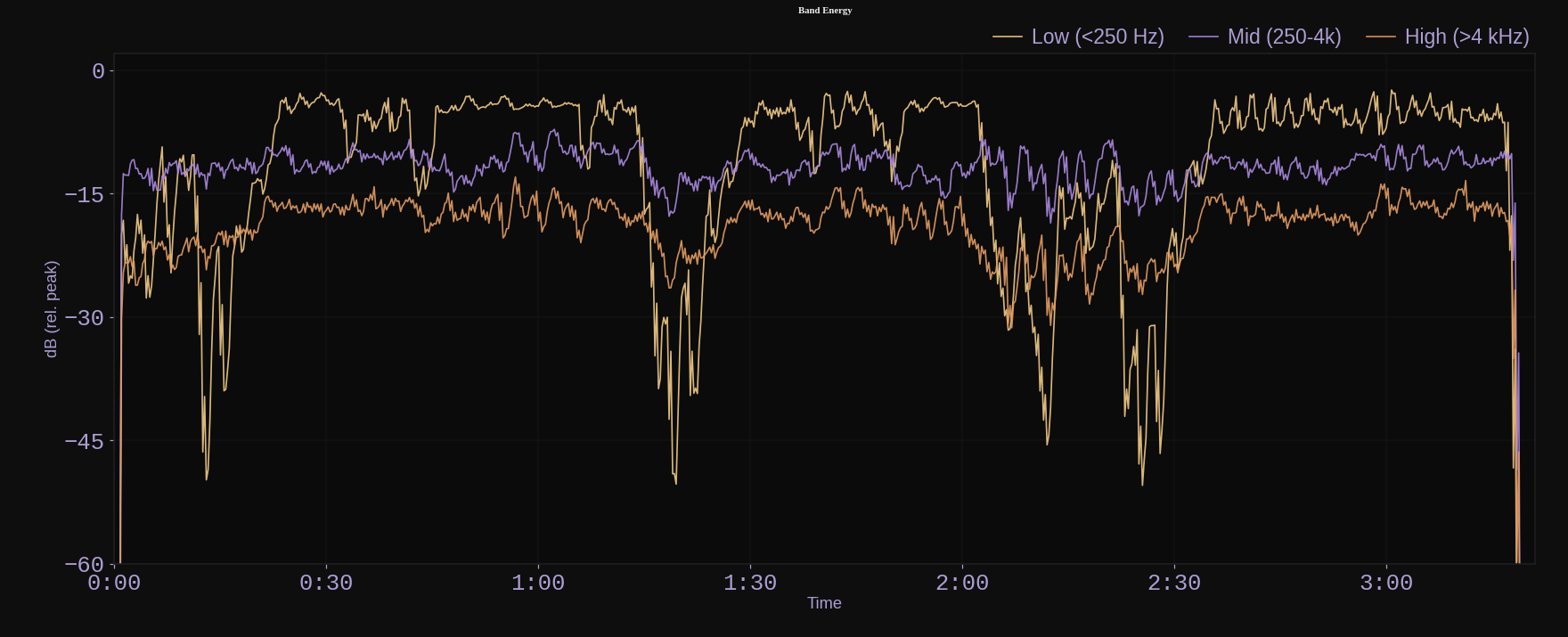The image size is (1568, 637).
Task: Click the 2:00 time tick label
Action: click(962, 584)
